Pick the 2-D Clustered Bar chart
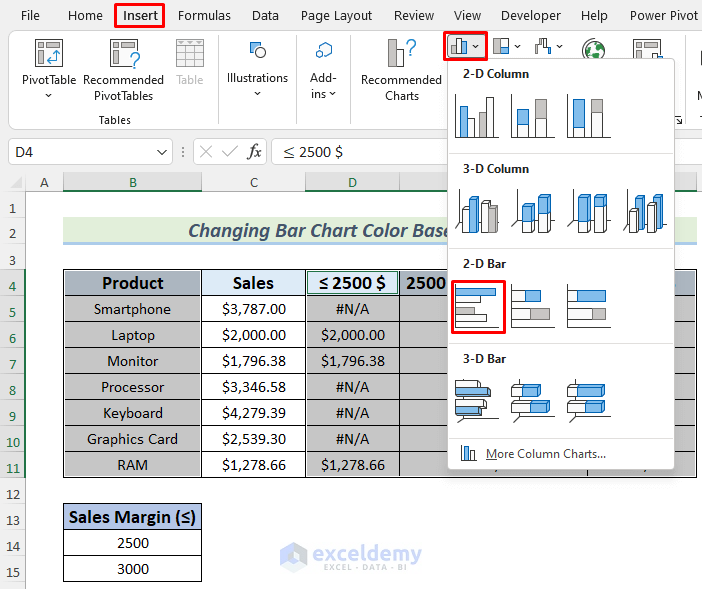Screen dimensions: 702x589 [478, 307]
